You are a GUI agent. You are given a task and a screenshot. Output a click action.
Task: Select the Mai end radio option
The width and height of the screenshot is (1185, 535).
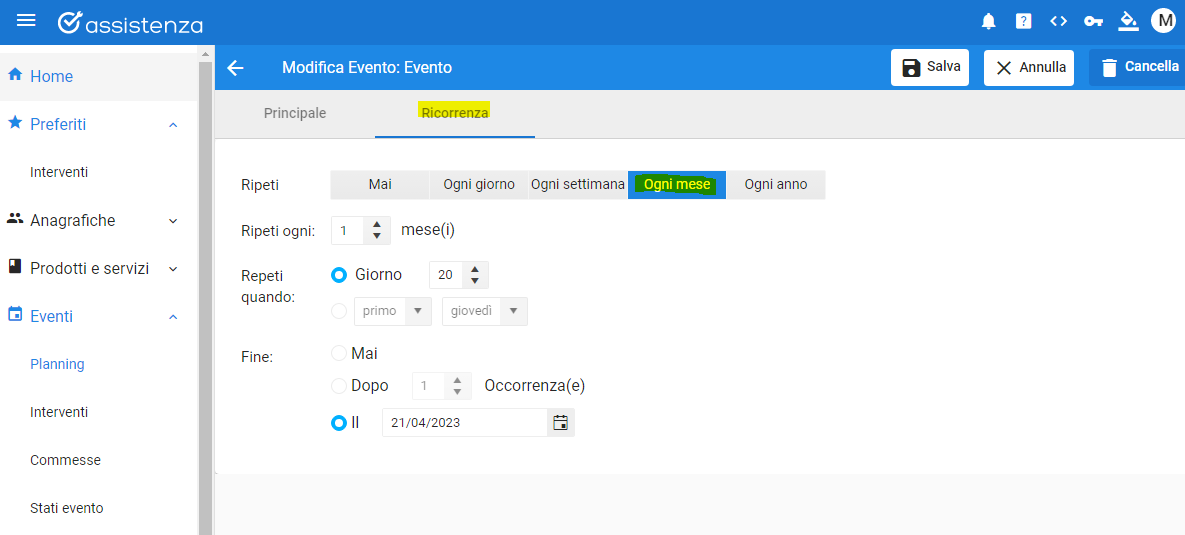339,353
